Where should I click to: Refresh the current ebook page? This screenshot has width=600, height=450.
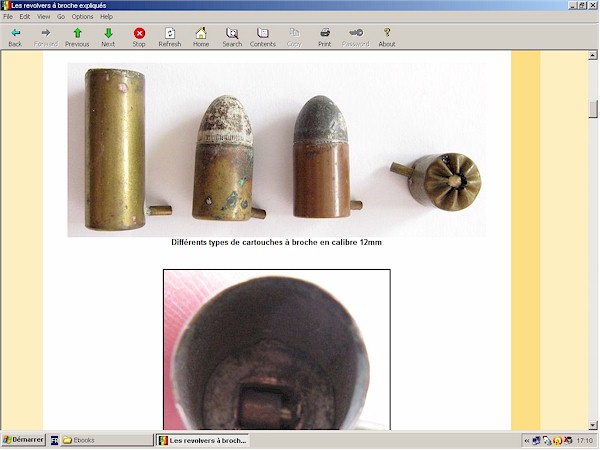[170, 38]
